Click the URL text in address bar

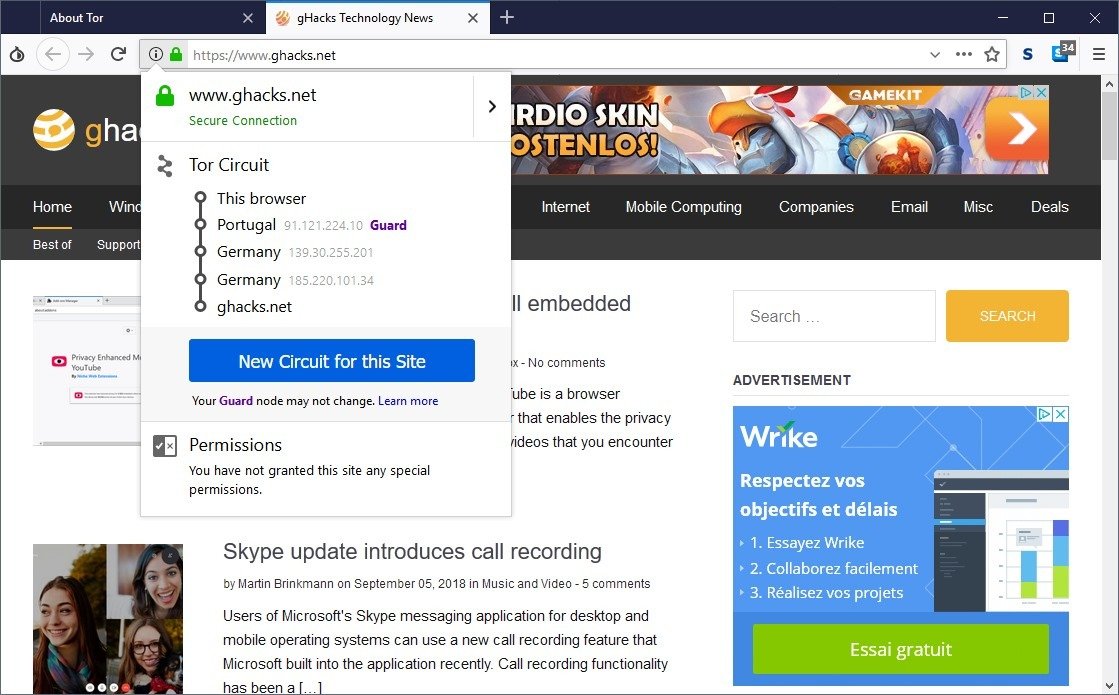264,55
